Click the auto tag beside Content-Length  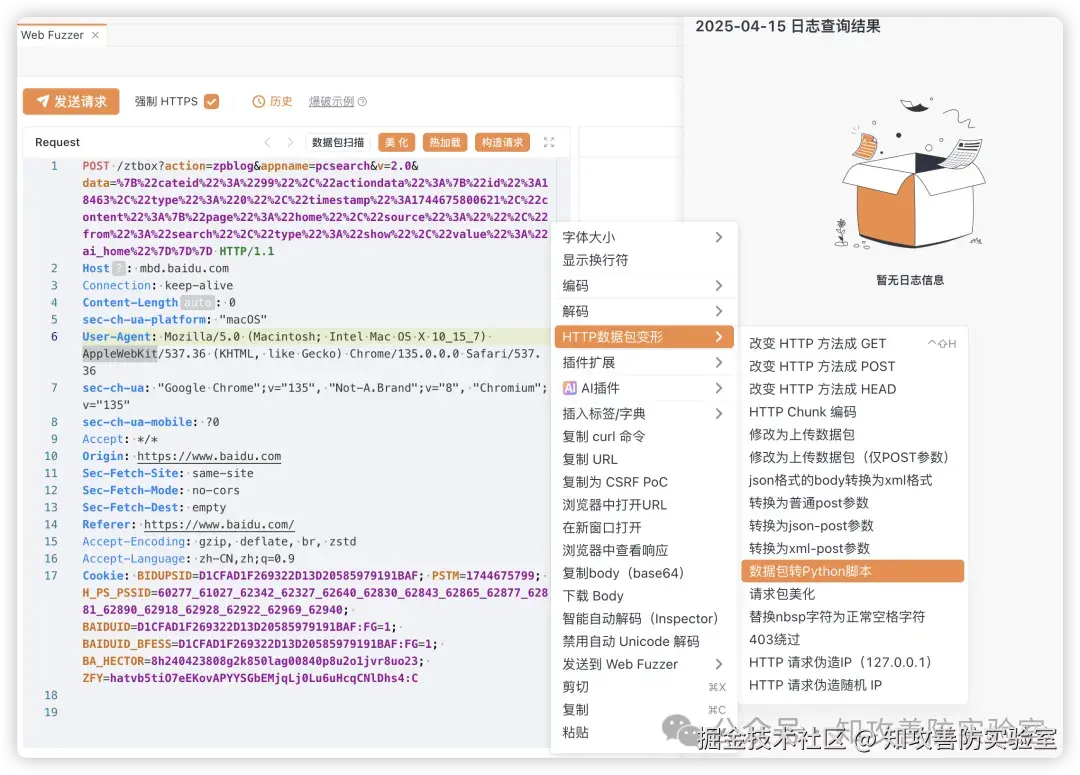coord(198,302)
